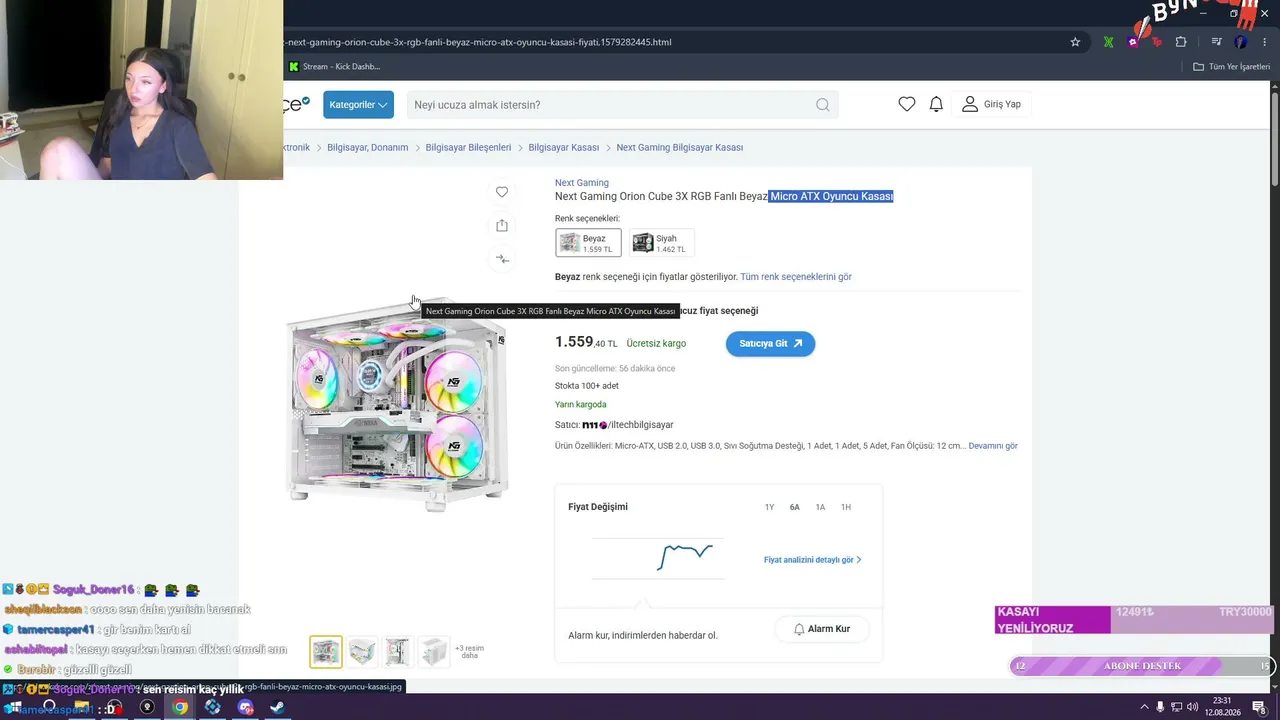Screen dimensions: 1280x720
Task: Open the volume speaker icon in the tray
Action: [1191, 707]
